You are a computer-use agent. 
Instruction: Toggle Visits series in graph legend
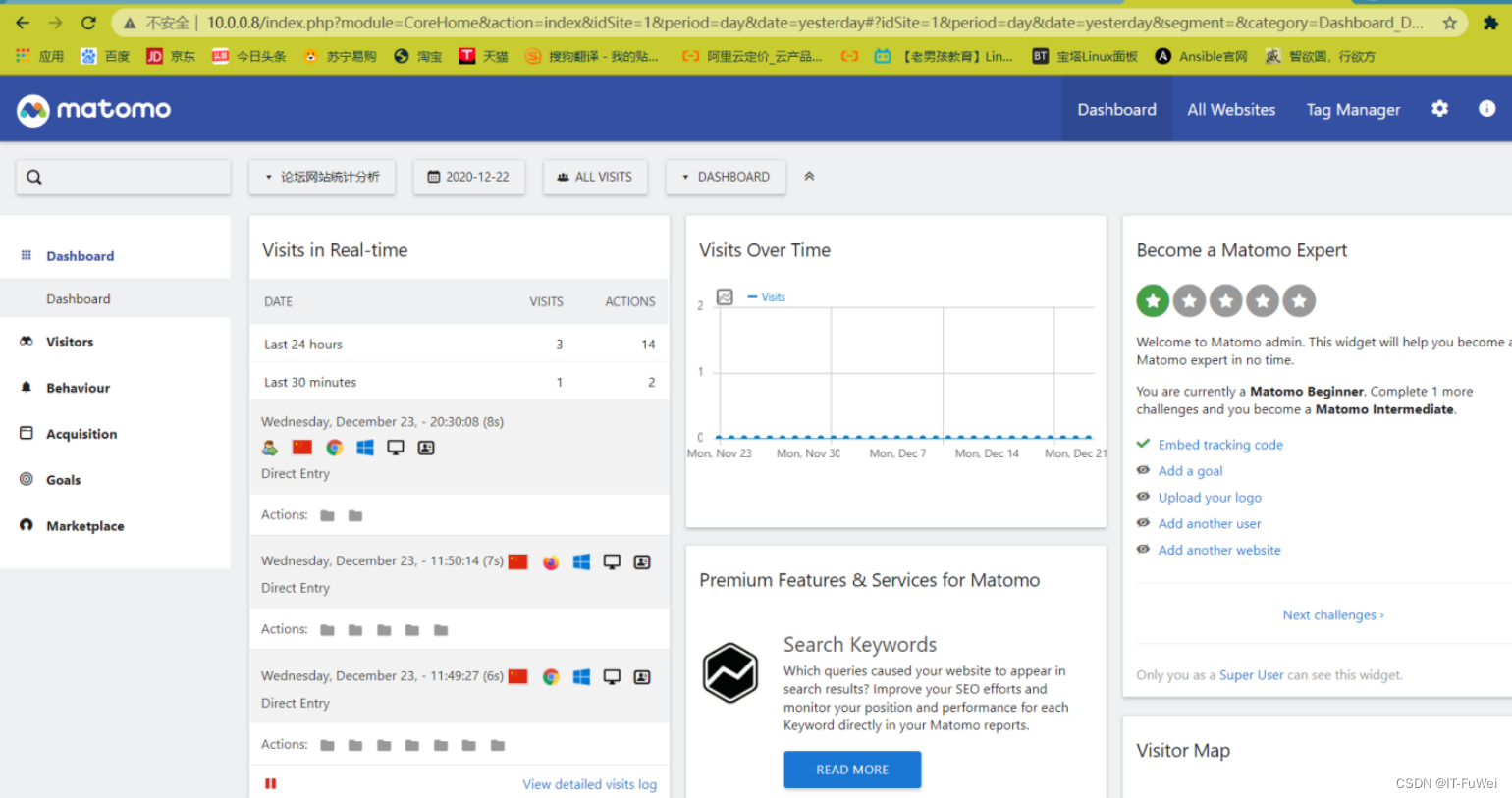(x=767, y=296)
